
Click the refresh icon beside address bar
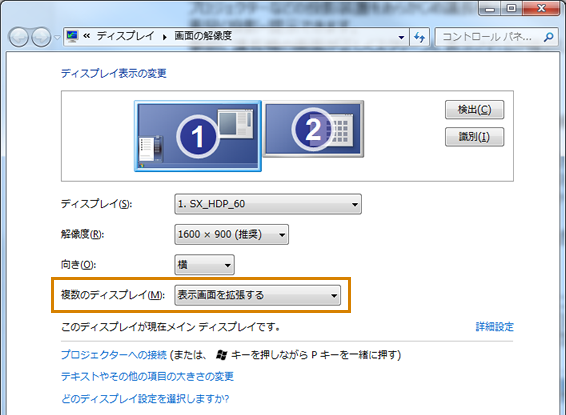coord(419,37)
